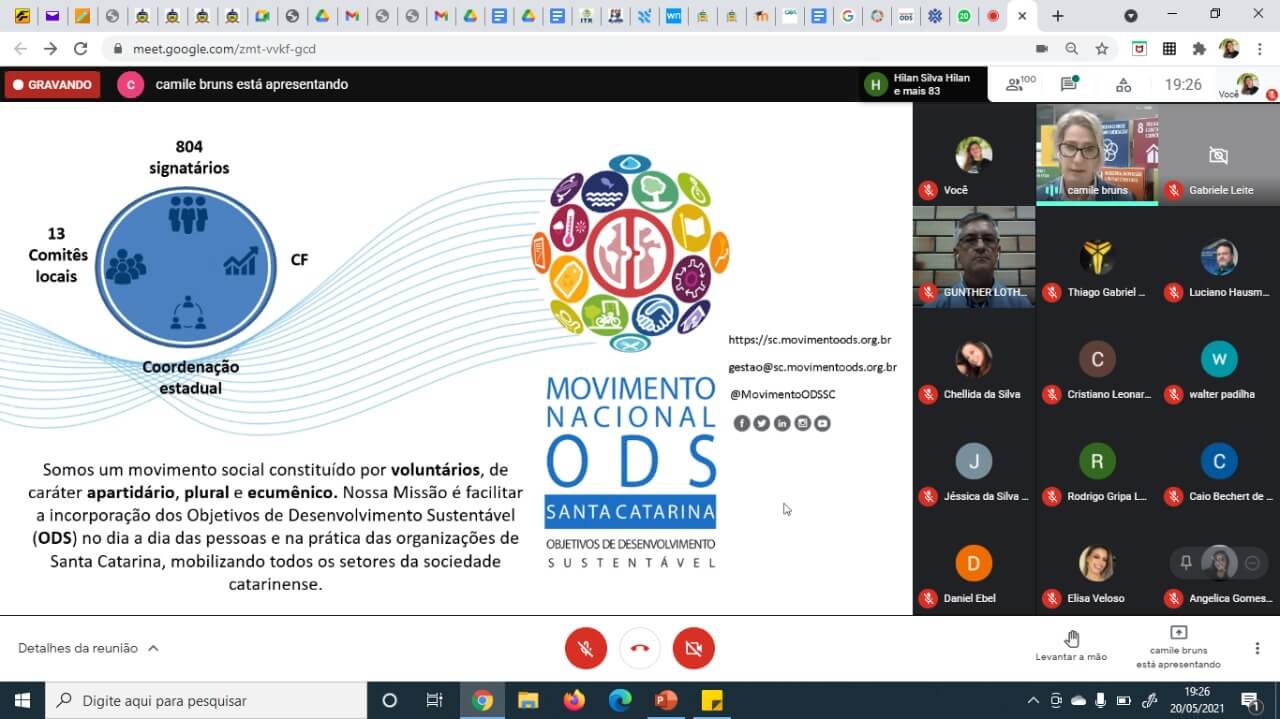Switch to the first Gmail browser tab
1280x719 pixels.
[x=351, y=16]
